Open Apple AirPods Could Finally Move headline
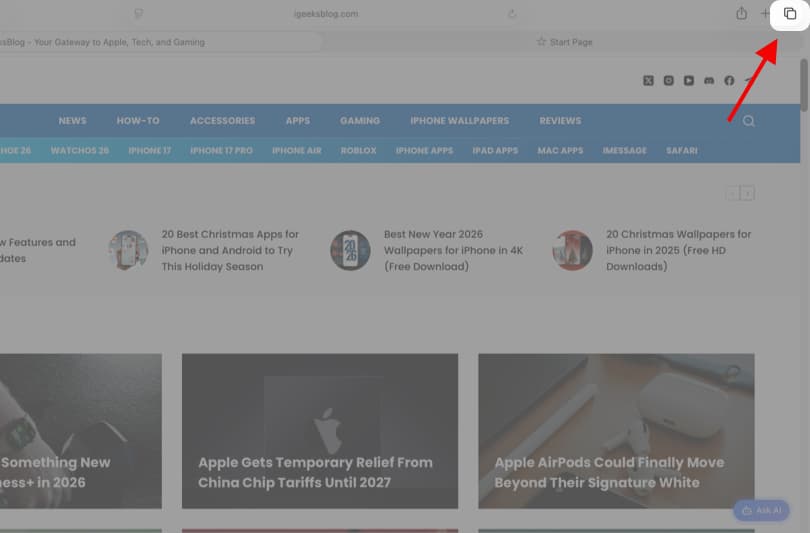Viewport: 810px width, 533px height. coord(609,473)
